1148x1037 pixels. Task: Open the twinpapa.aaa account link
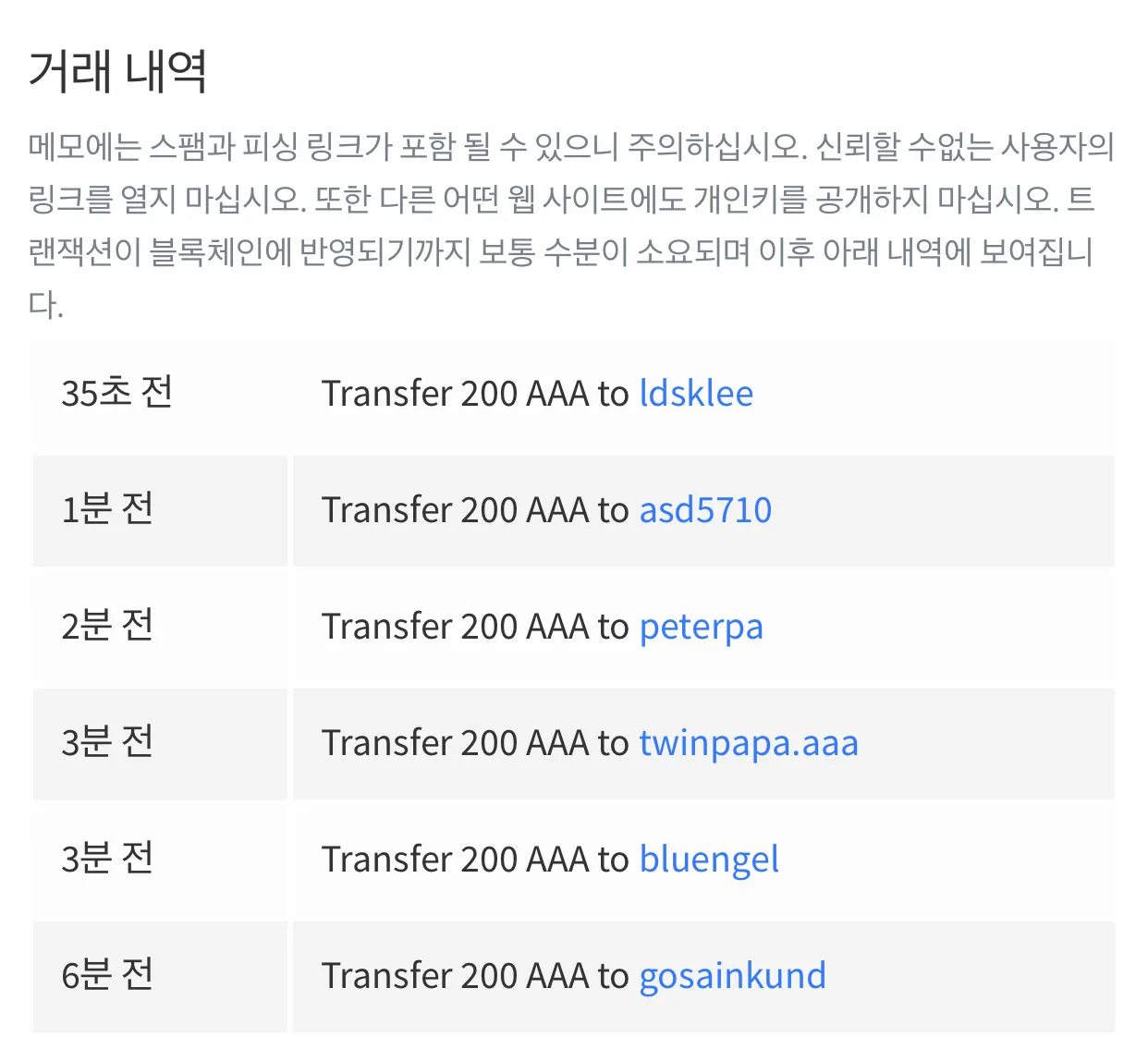pyautogui.click(x=749, y=745)
